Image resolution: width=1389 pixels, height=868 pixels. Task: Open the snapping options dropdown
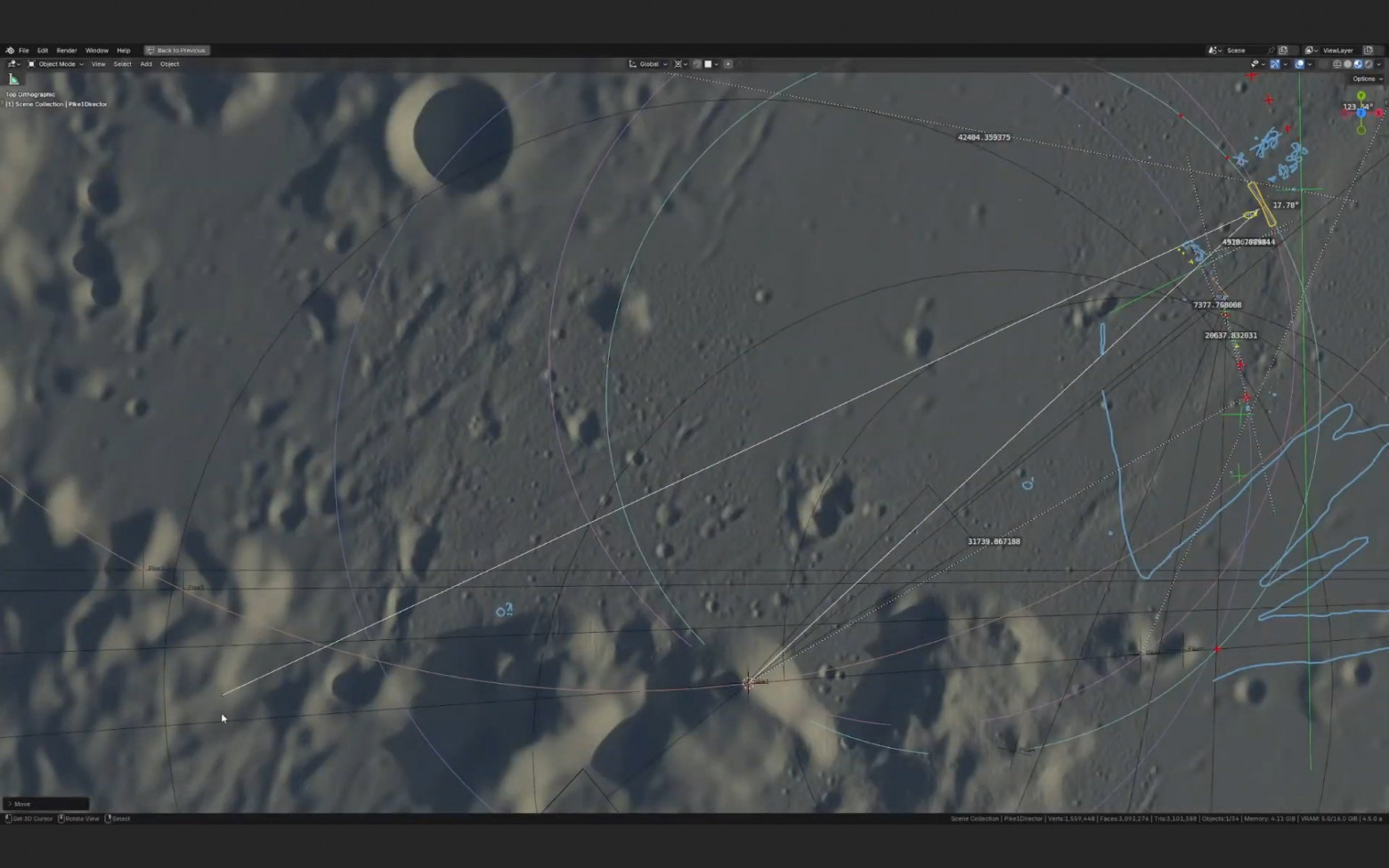point(712,64)
